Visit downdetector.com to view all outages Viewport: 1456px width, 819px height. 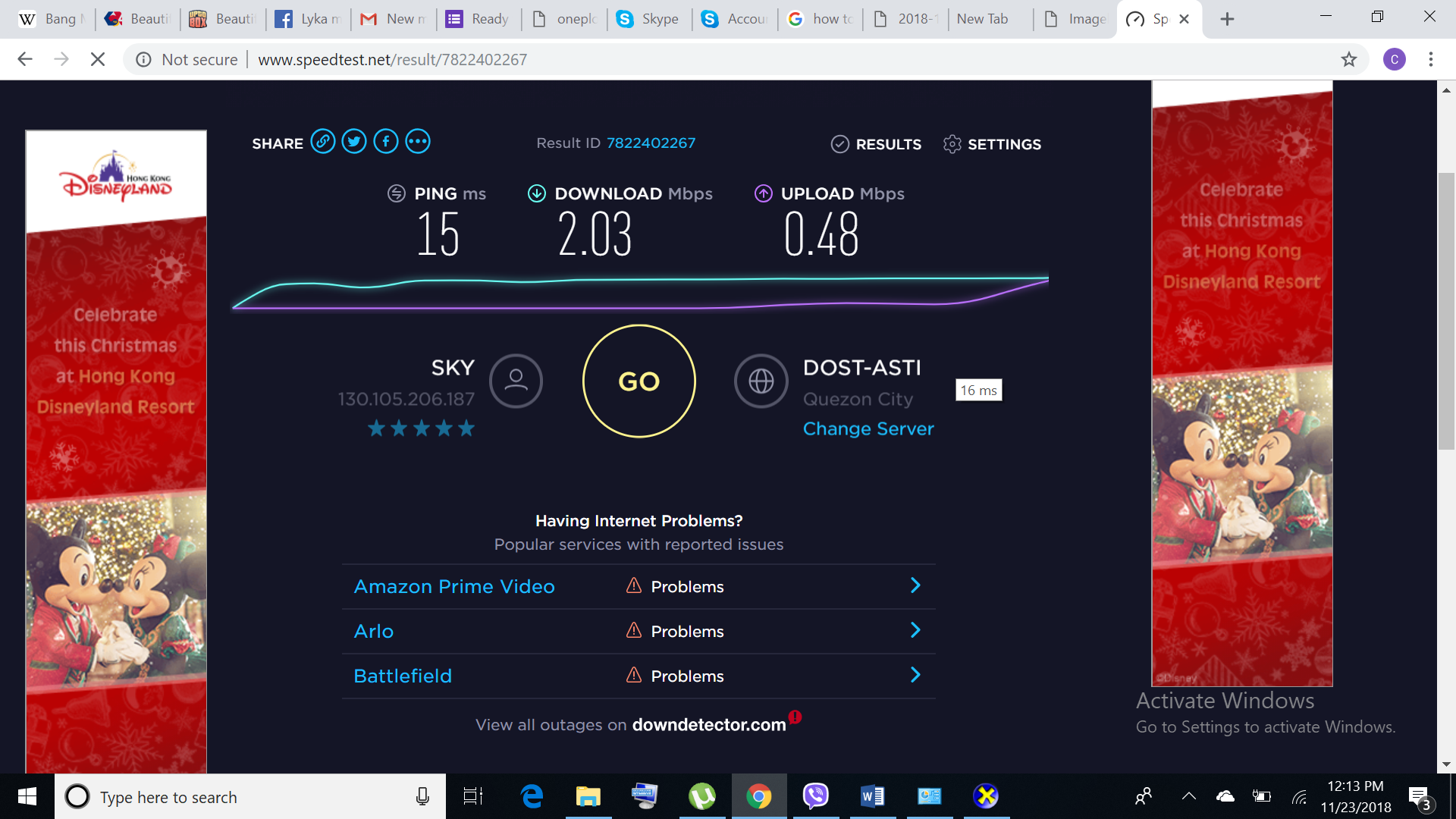[x=709, y=725]
